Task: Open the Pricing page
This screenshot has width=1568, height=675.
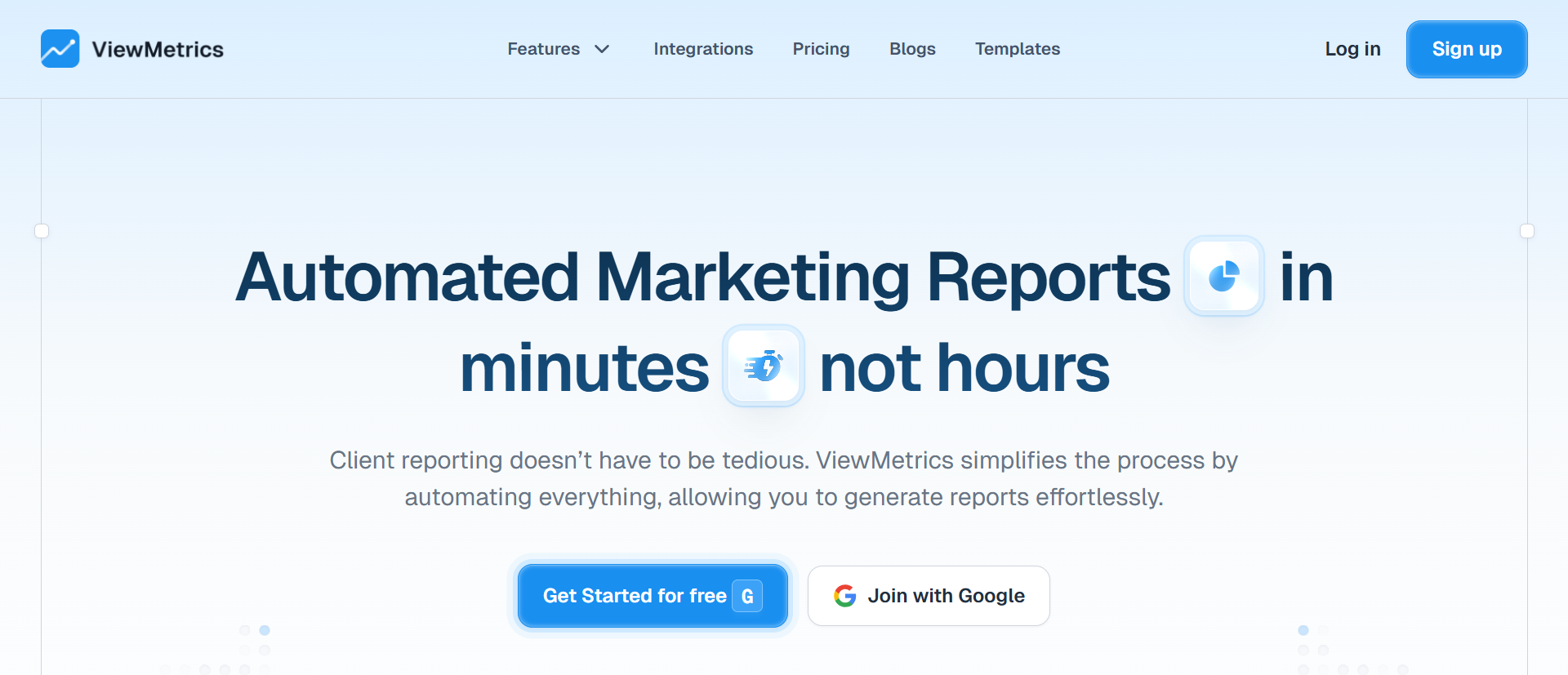Action: click(821, 49)
